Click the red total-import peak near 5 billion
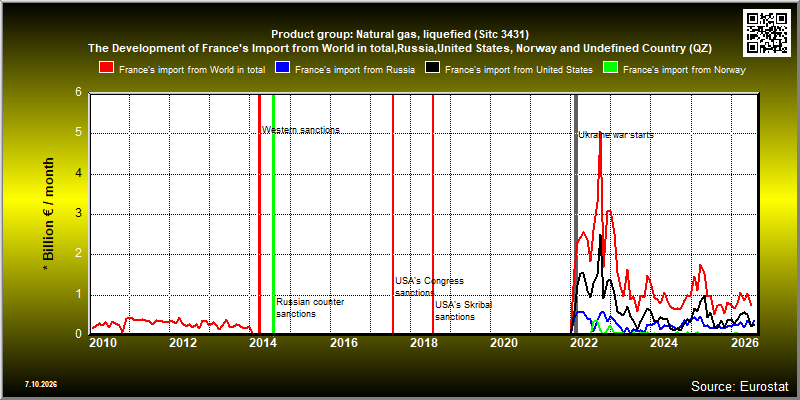The image size is (800, 400). point(600,135)
